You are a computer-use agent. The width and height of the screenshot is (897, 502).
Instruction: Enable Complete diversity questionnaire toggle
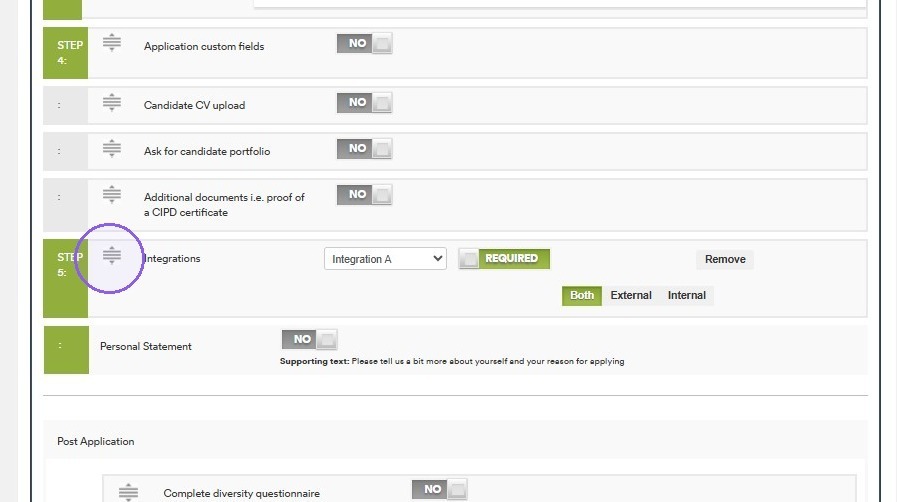[439, 489]
